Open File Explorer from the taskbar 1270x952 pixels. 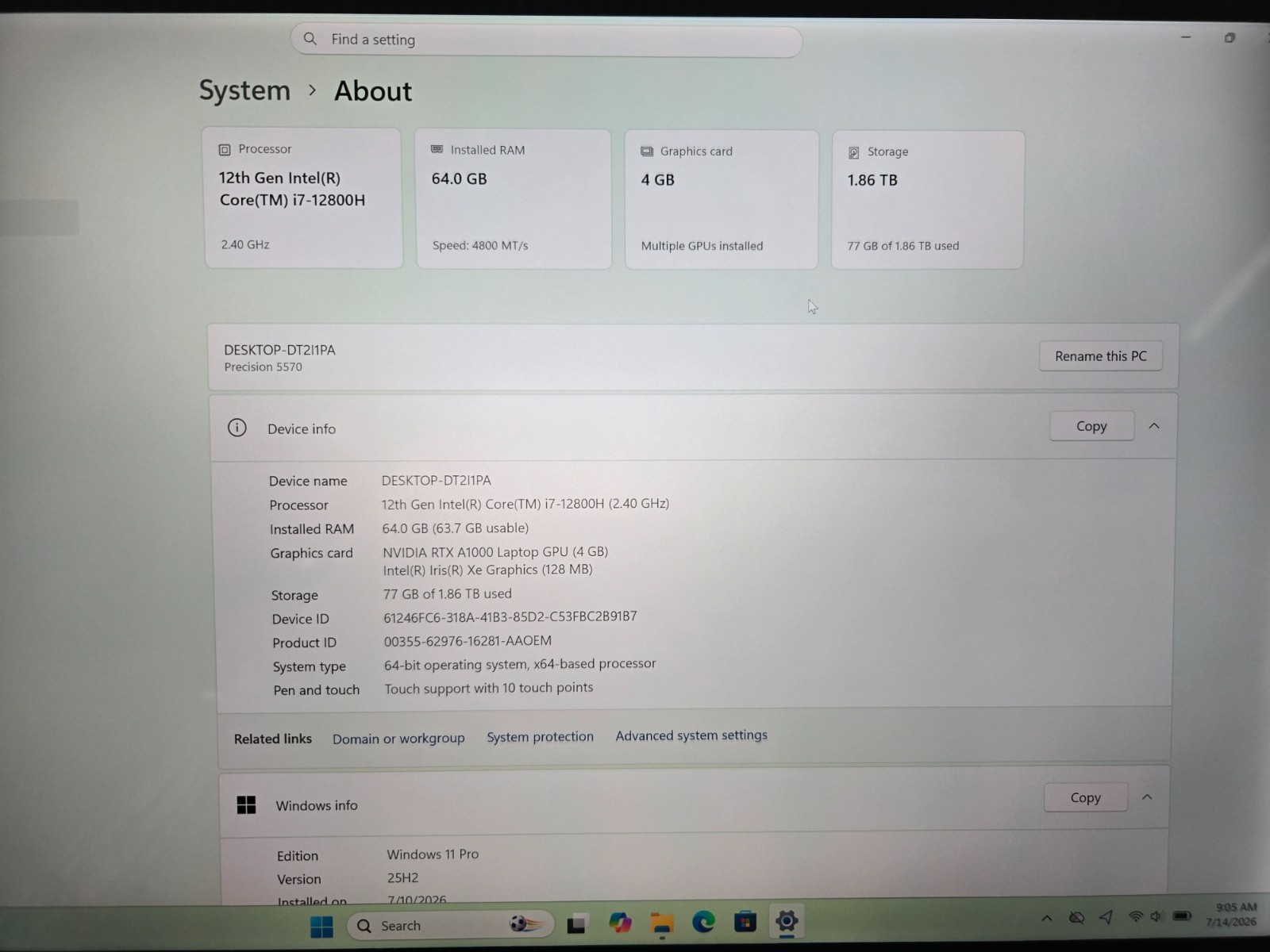pos(661,923)
